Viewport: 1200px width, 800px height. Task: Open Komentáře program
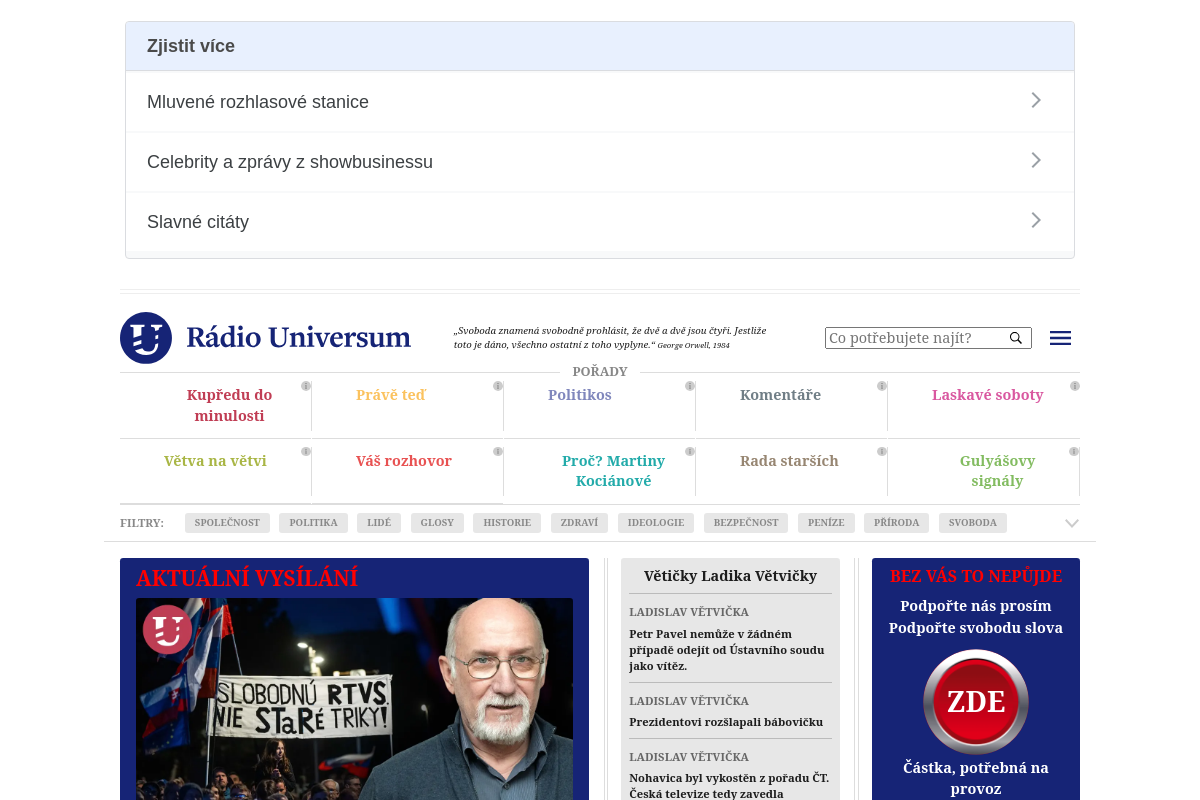[780, 395]
